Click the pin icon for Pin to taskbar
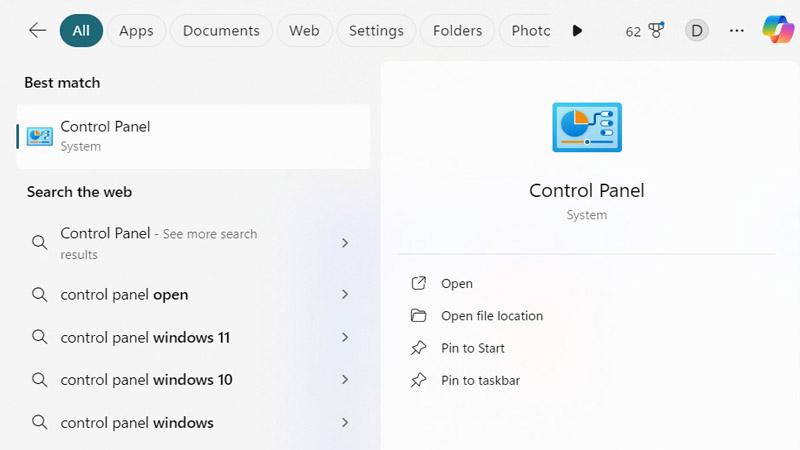800x450 pixels. tap(418, 380)
